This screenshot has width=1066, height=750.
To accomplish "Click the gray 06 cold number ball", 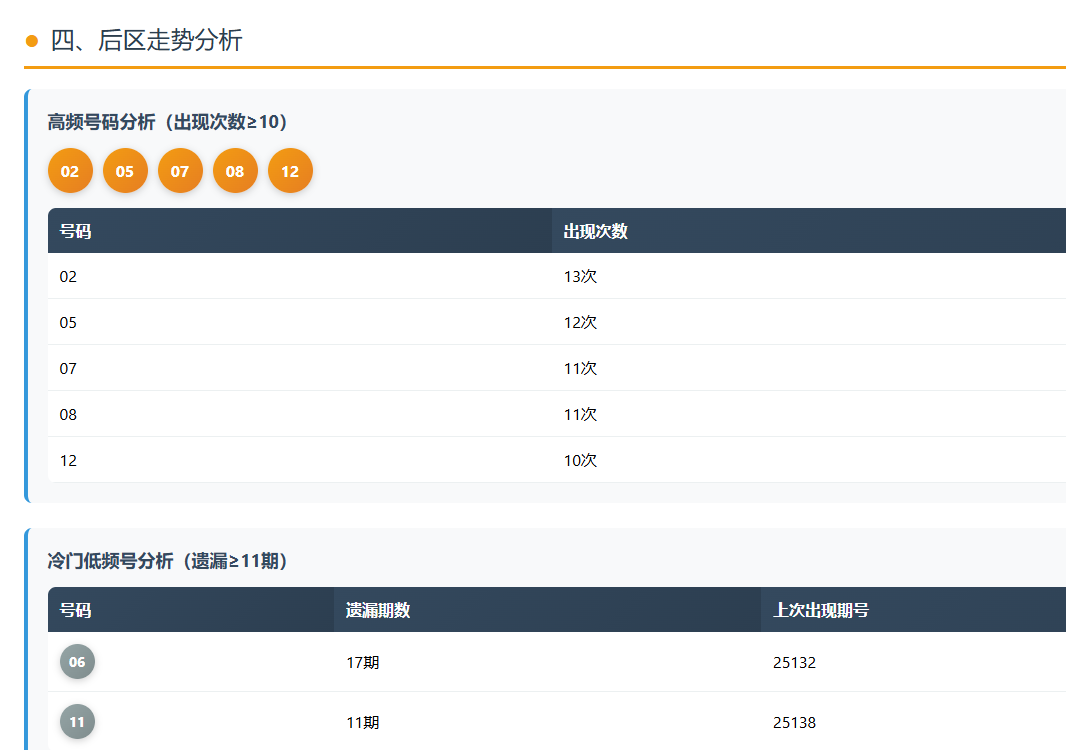I will 77,662.
